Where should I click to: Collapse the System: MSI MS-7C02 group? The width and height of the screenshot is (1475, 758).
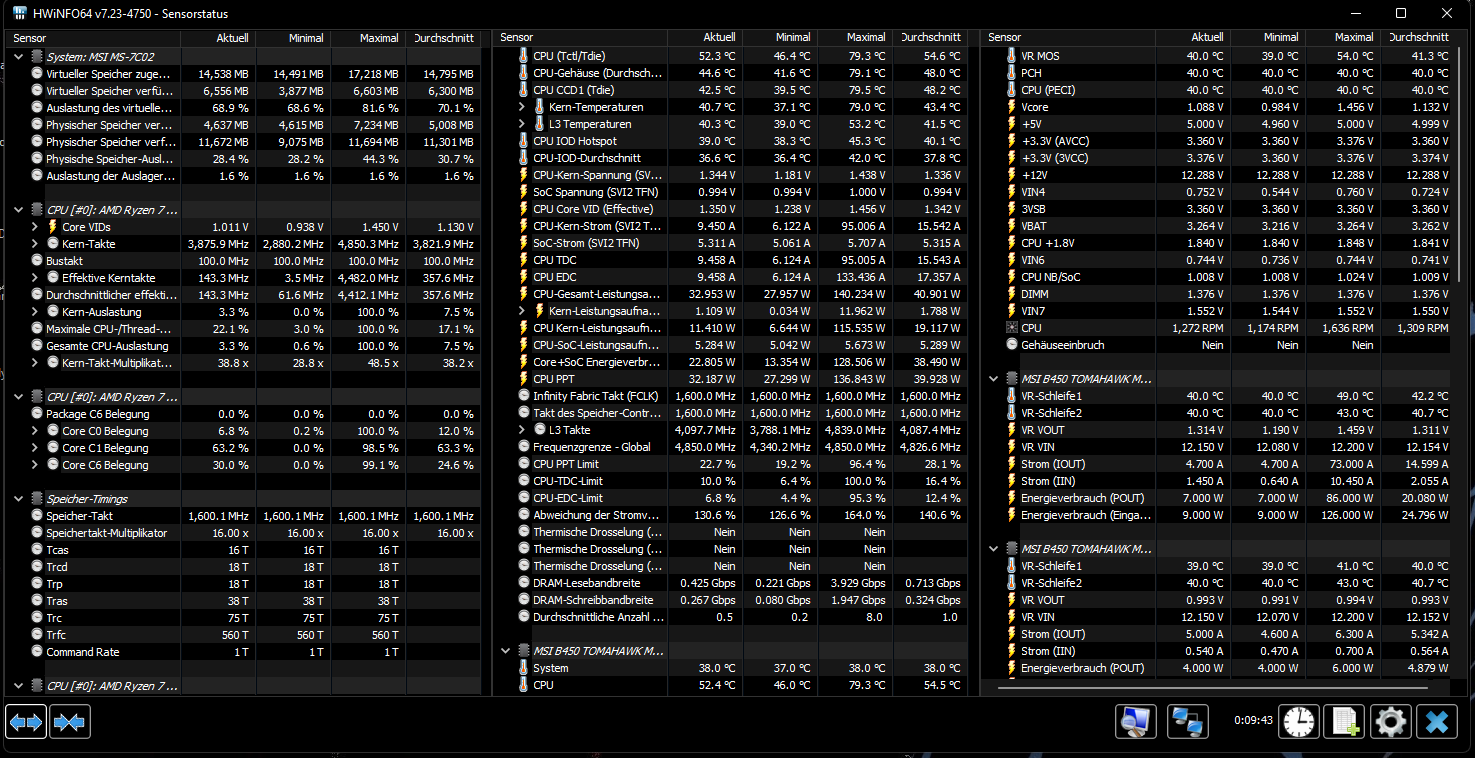tap(19, 57)
